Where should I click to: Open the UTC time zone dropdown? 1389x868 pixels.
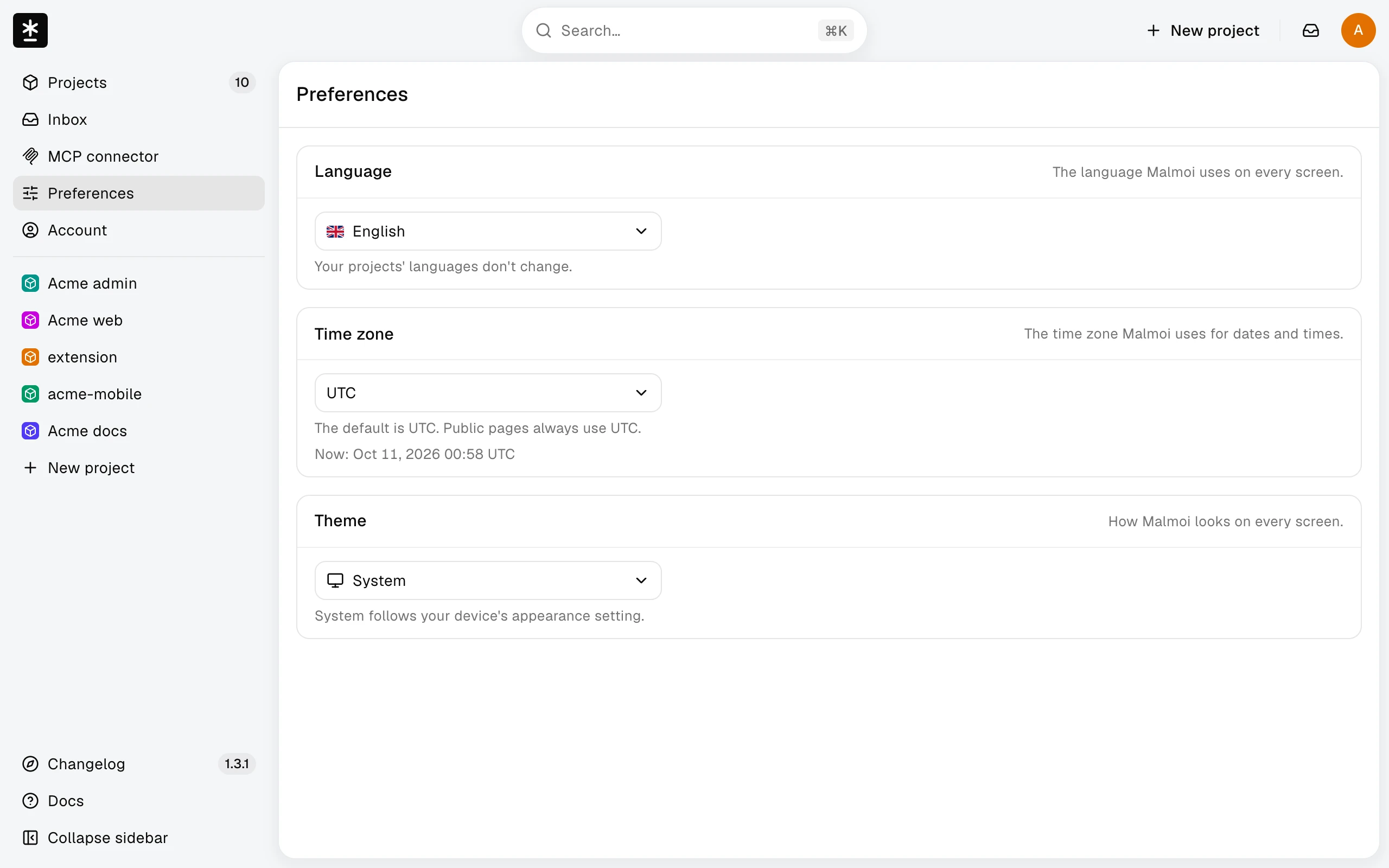pyautogui.click(x=488, y=393)
